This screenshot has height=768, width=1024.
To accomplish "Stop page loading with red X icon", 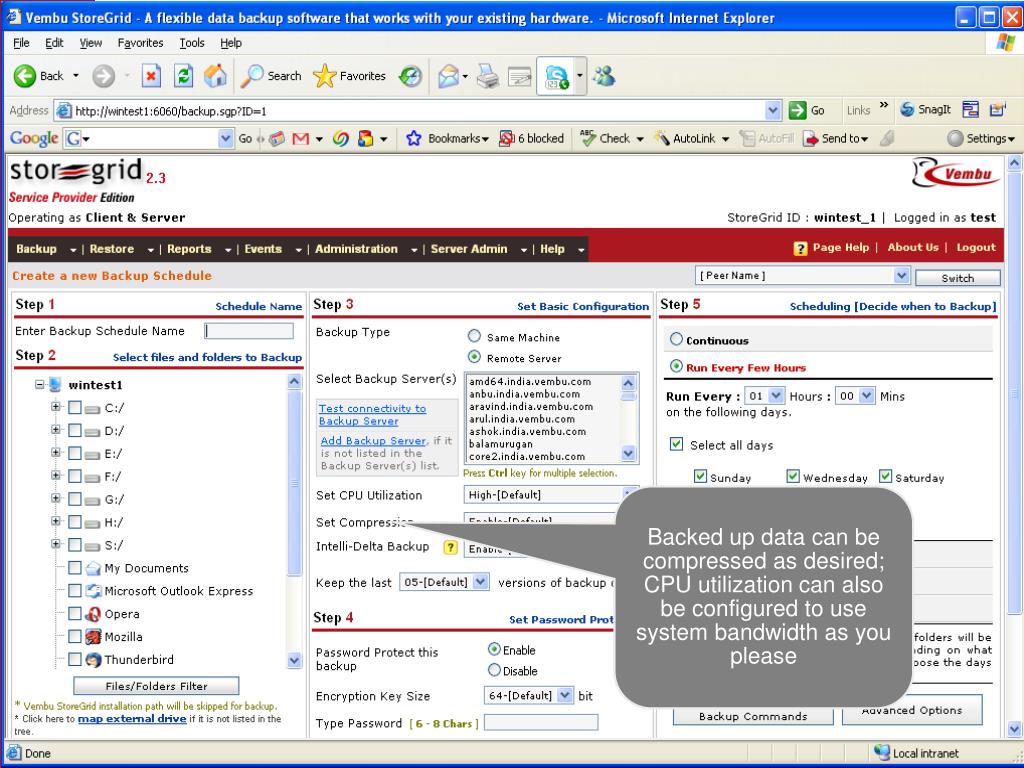I will pyautogui.click(x=151, y=76).
